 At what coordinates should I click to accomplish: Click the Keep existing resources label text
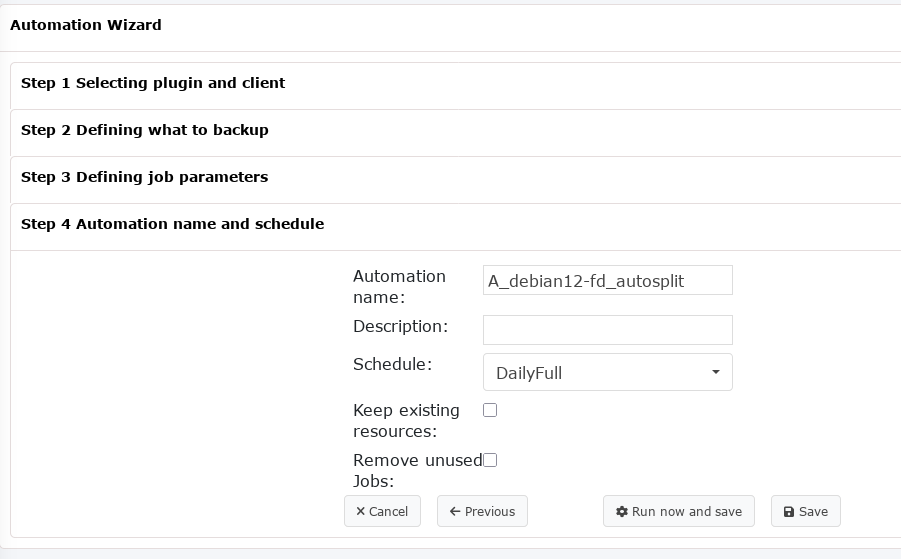406,421
